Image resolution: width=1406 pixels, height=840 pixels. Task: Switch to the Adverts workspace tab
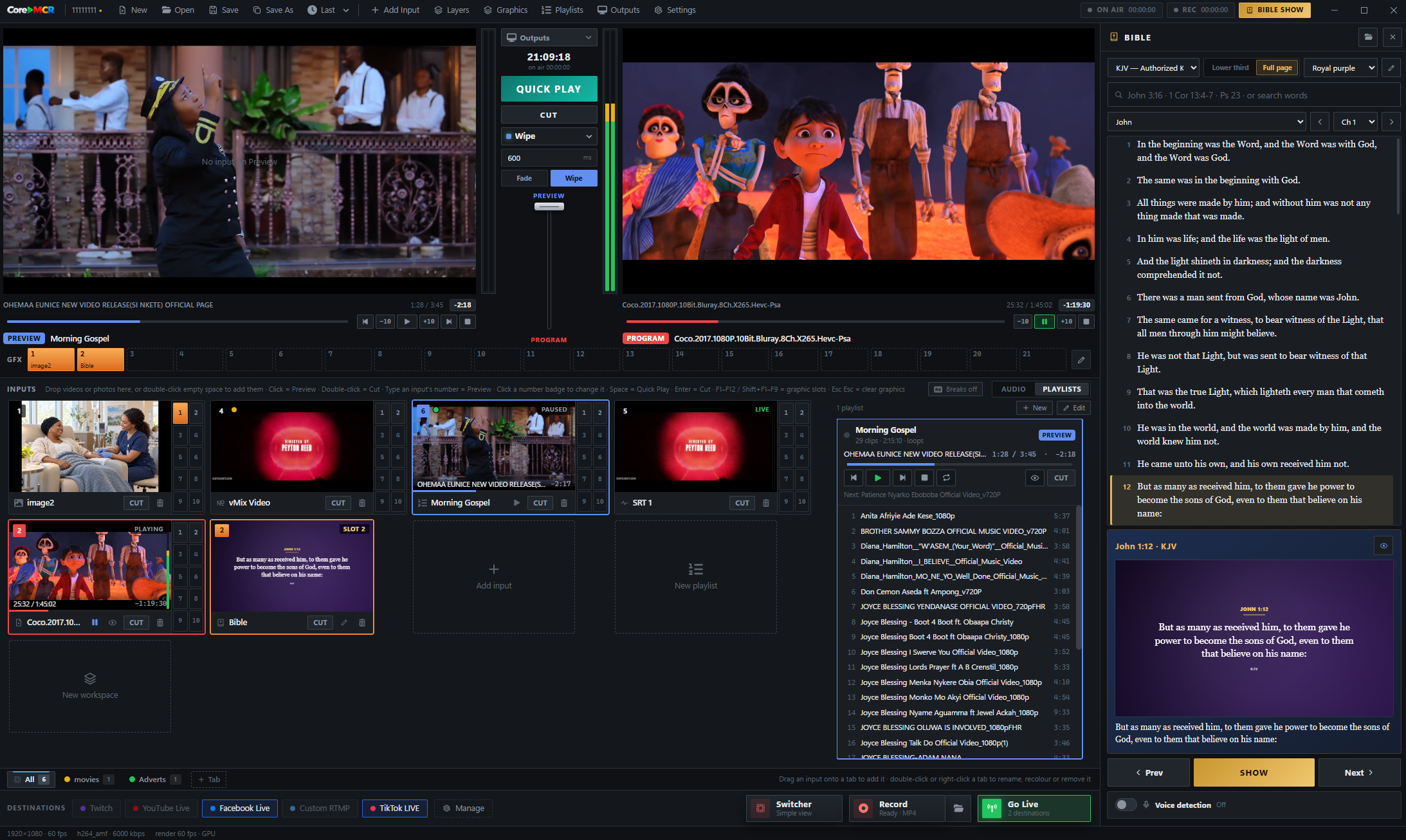(154, 780)
